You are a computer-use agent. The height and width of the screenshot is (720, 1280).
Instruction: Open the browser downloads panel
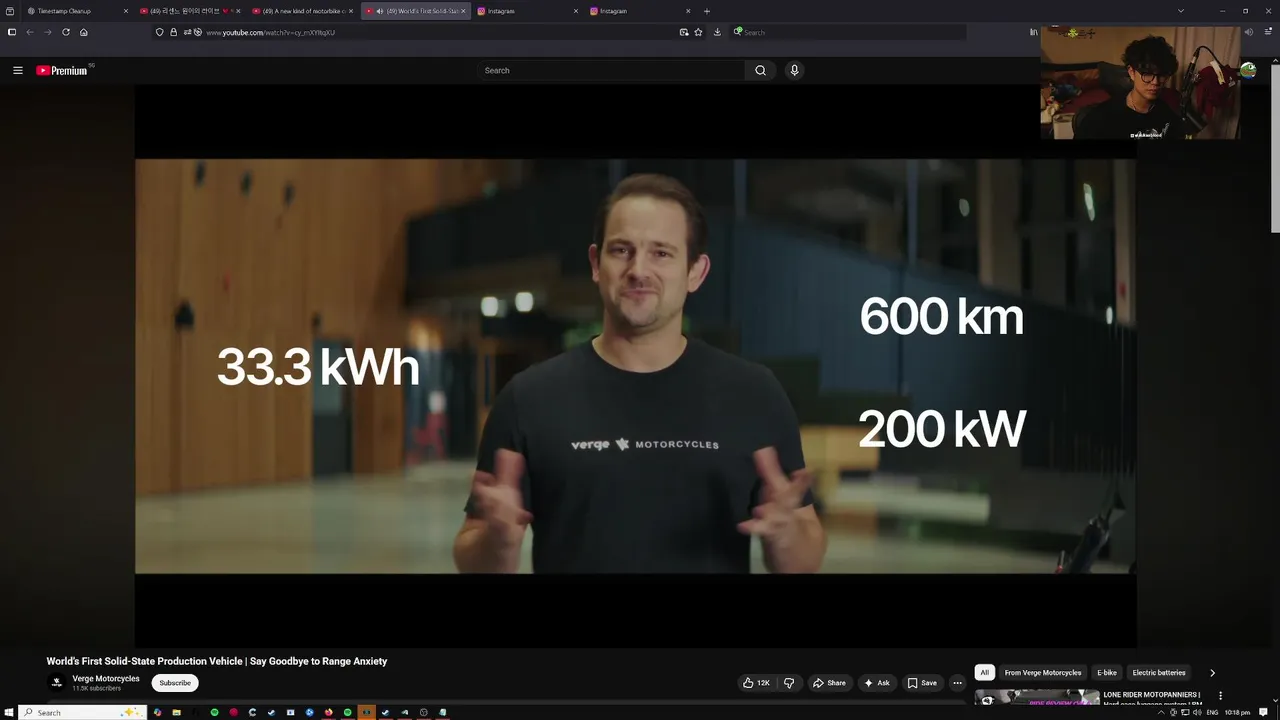pyautogui.click(x=717, y=32)
